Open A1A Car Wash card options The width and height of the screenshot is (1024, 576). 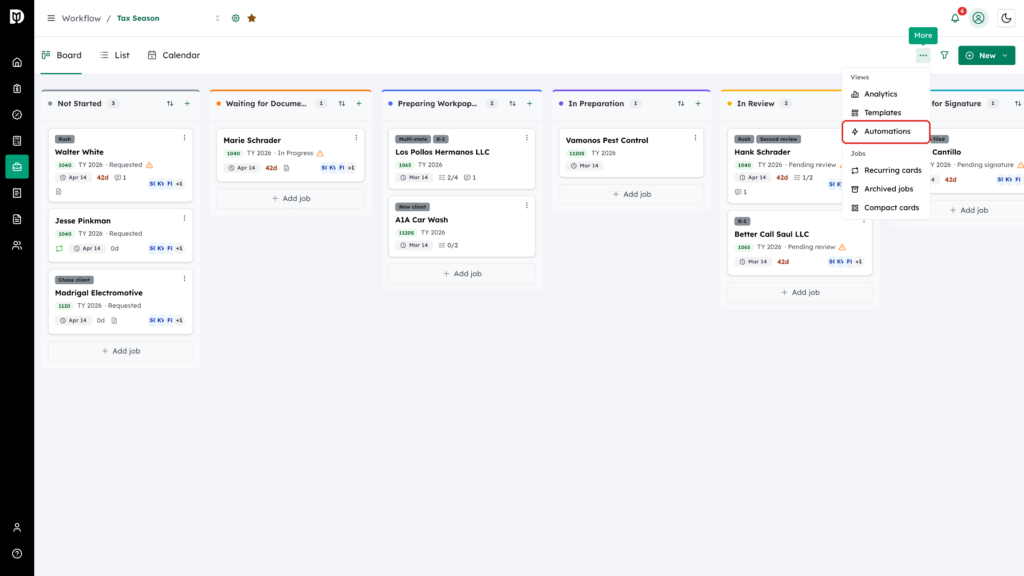pos(527,206)
